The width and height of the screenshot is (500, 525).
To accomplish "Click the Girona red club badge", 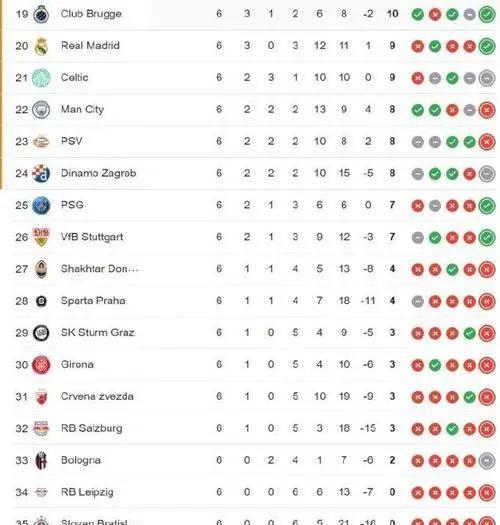I will point(41,365).
